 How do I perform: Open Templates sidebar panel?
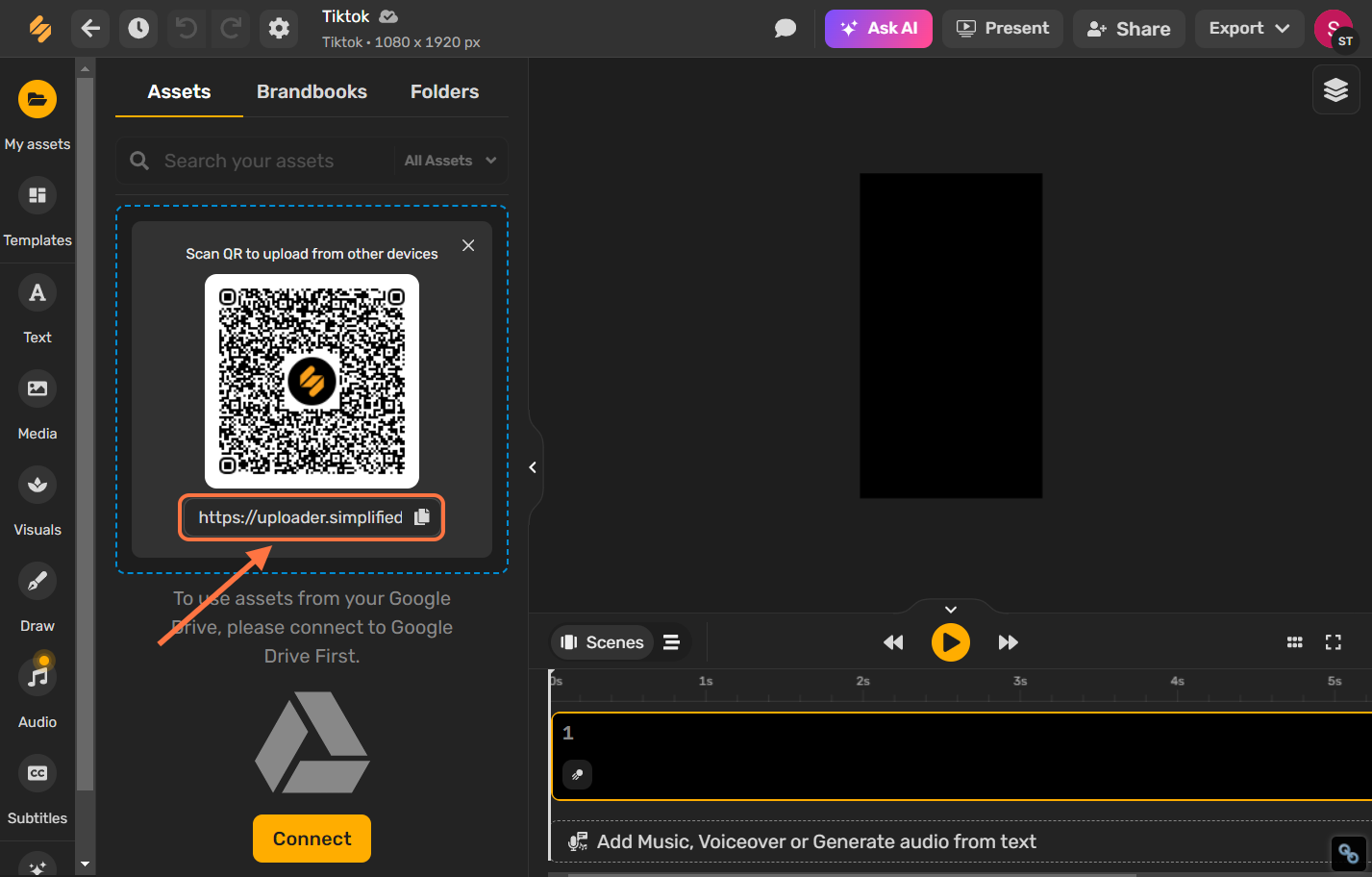pyautogui.click(x=37, y=212)
